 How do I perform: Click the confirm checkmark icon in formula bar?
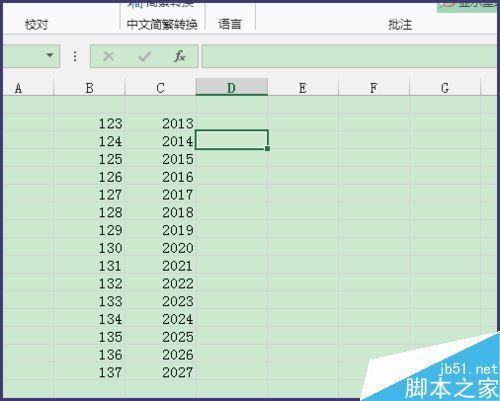(x=144, y=56)
